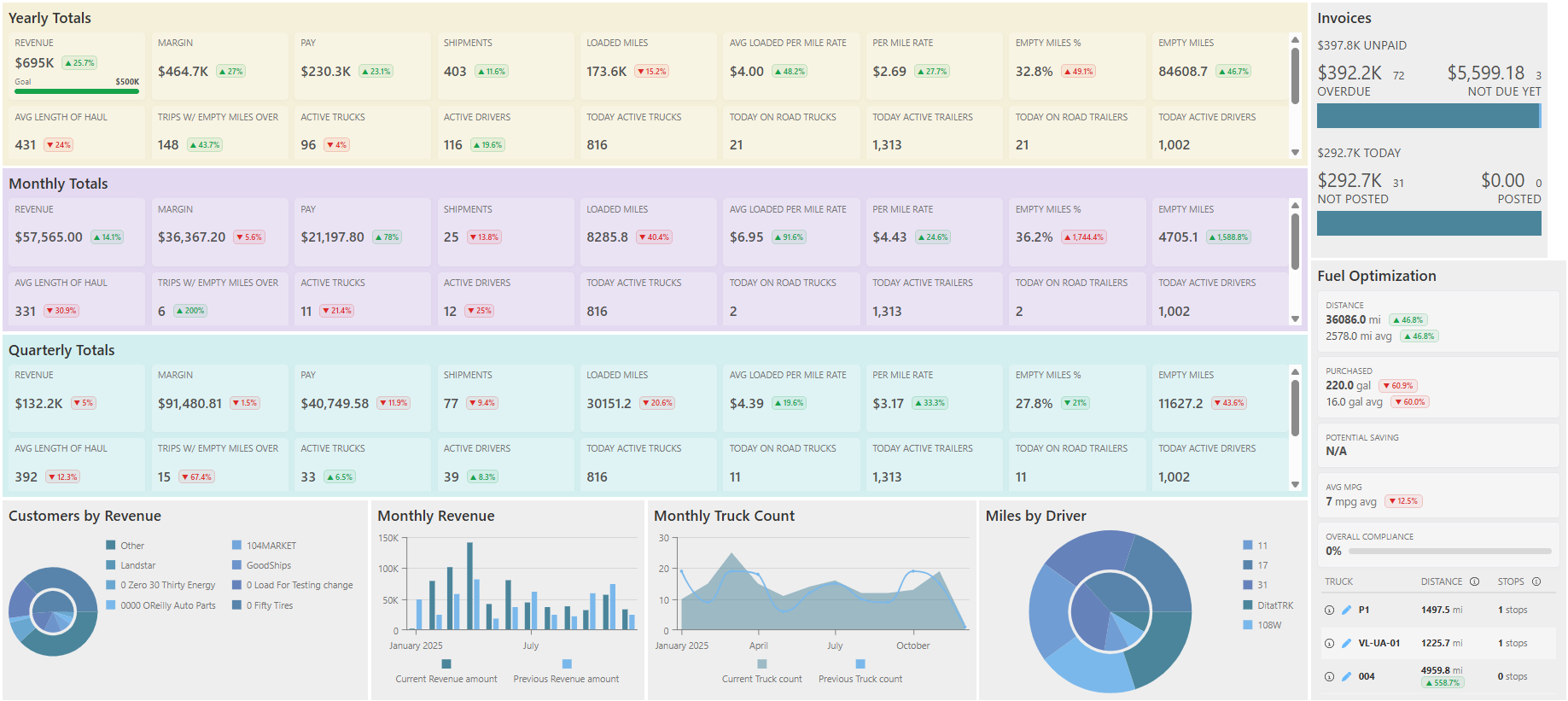1568x701 pixels.
Task: Click the Truck column header
Action: click(1338, 581)
